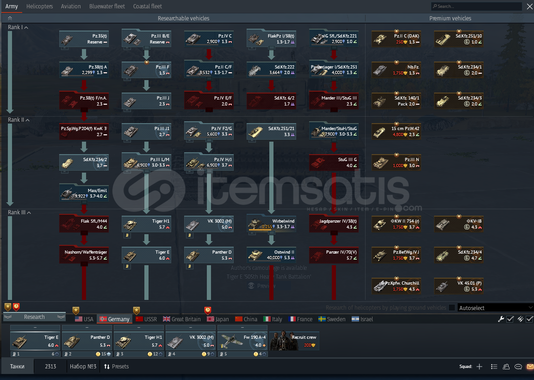Click the Fw 190 A-4 aircraft crew slot

click(242, 341)
